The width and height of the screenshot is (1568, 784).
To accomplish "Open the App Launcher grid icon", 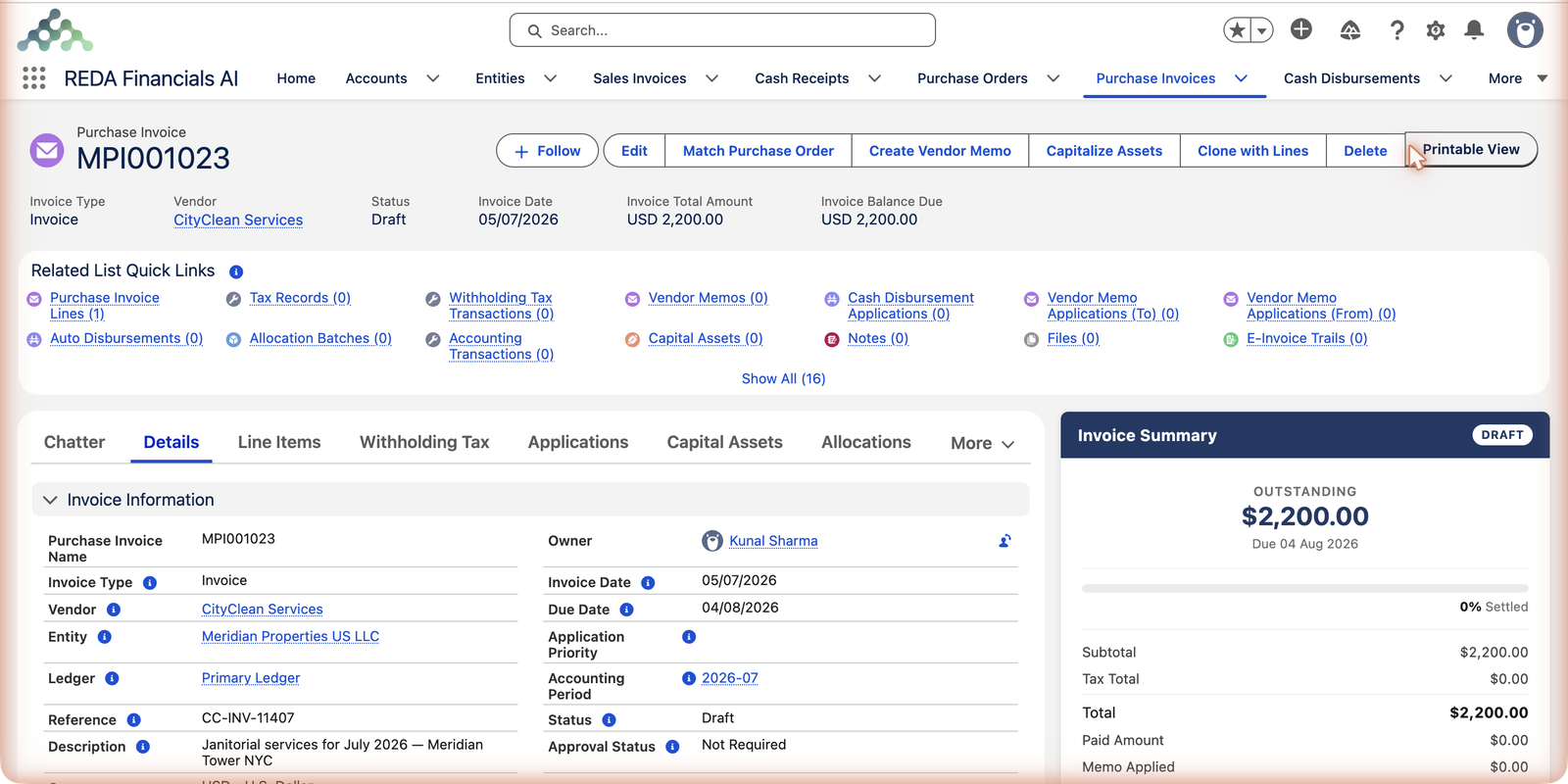I will [34, 78].
